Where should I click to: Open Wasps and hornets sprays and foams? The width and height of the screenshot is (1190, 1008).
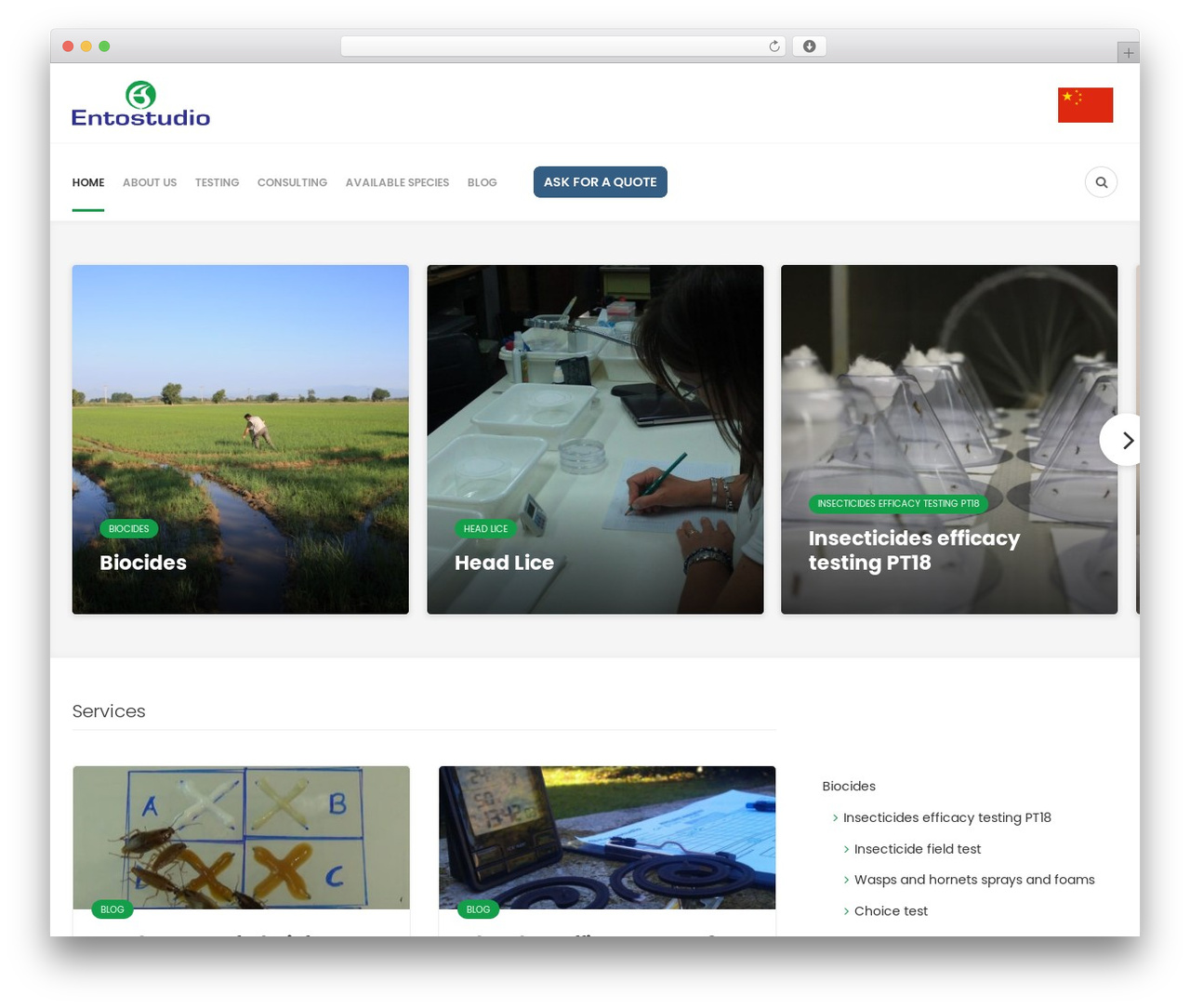pyautogui.click(x=974, y=880)
